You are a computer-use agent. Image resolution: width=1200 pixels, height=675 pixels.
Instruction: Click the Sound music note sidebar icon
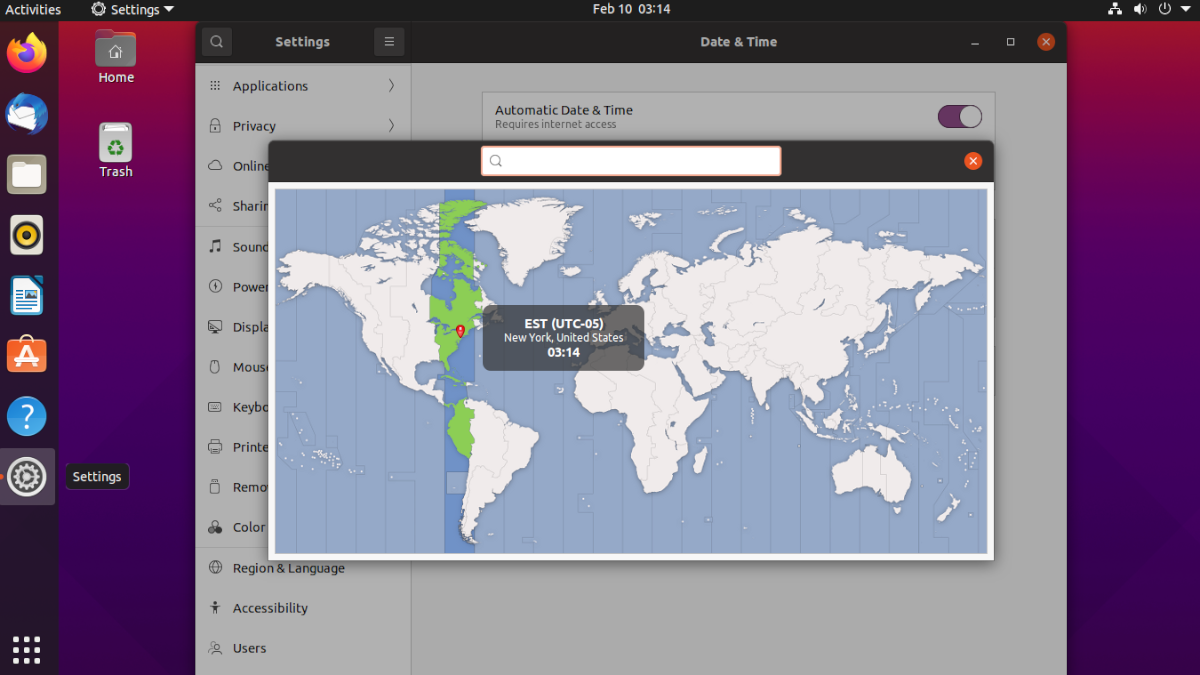(215, 247)
